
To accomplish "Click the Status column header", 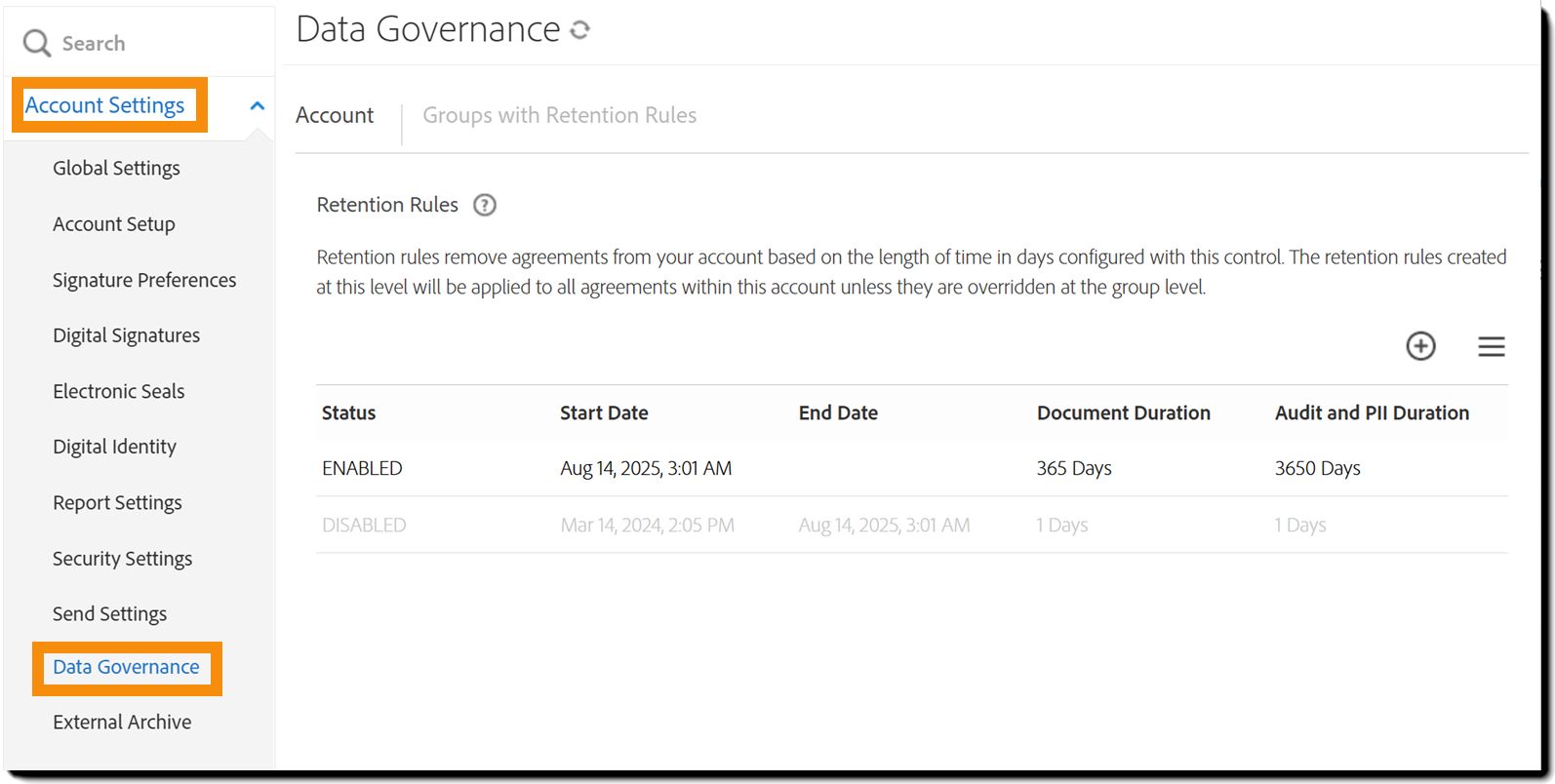I will 348,412.
